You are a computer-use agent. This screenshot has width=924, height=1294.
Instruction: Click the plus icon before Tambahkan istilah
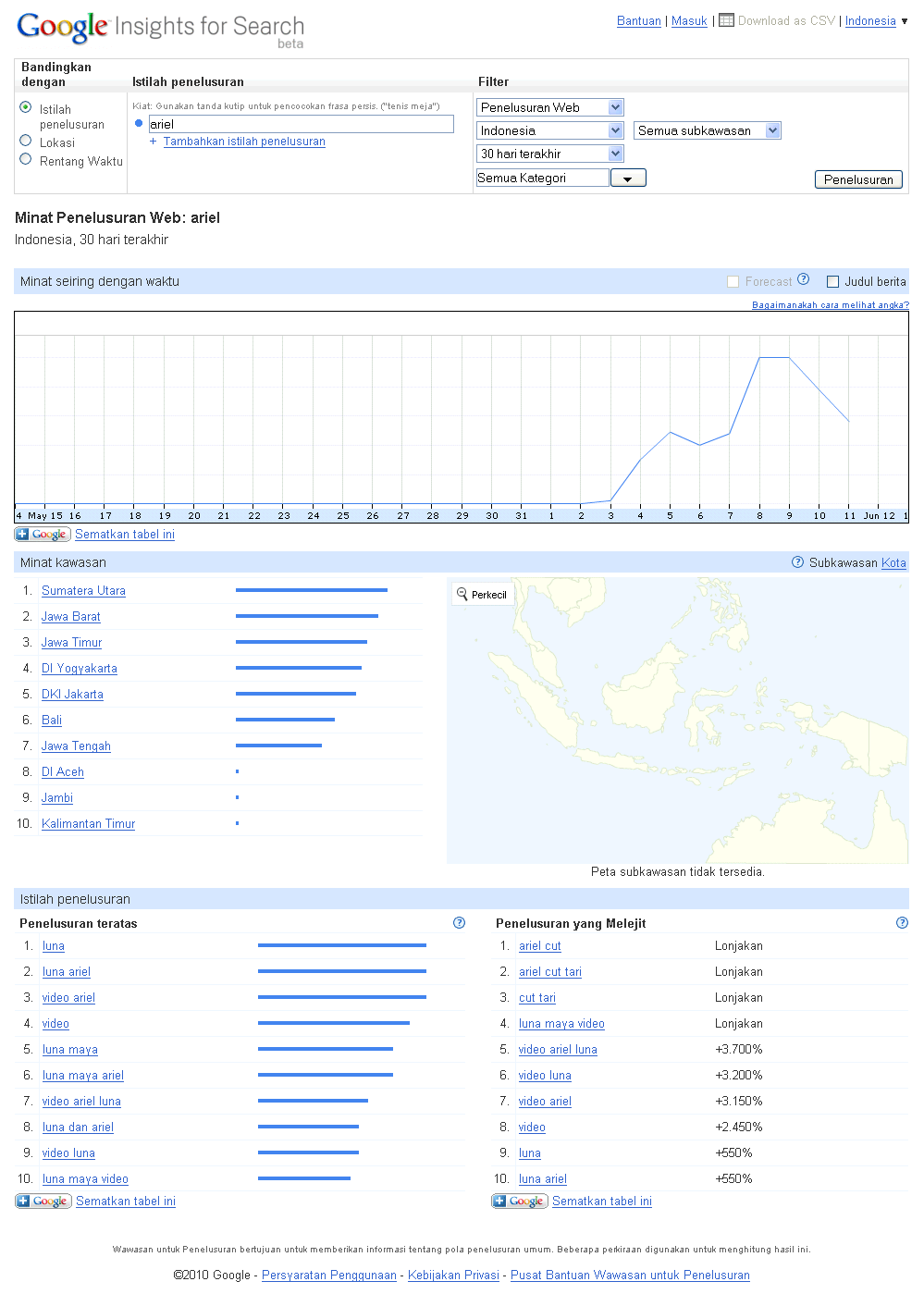(154, 142)
